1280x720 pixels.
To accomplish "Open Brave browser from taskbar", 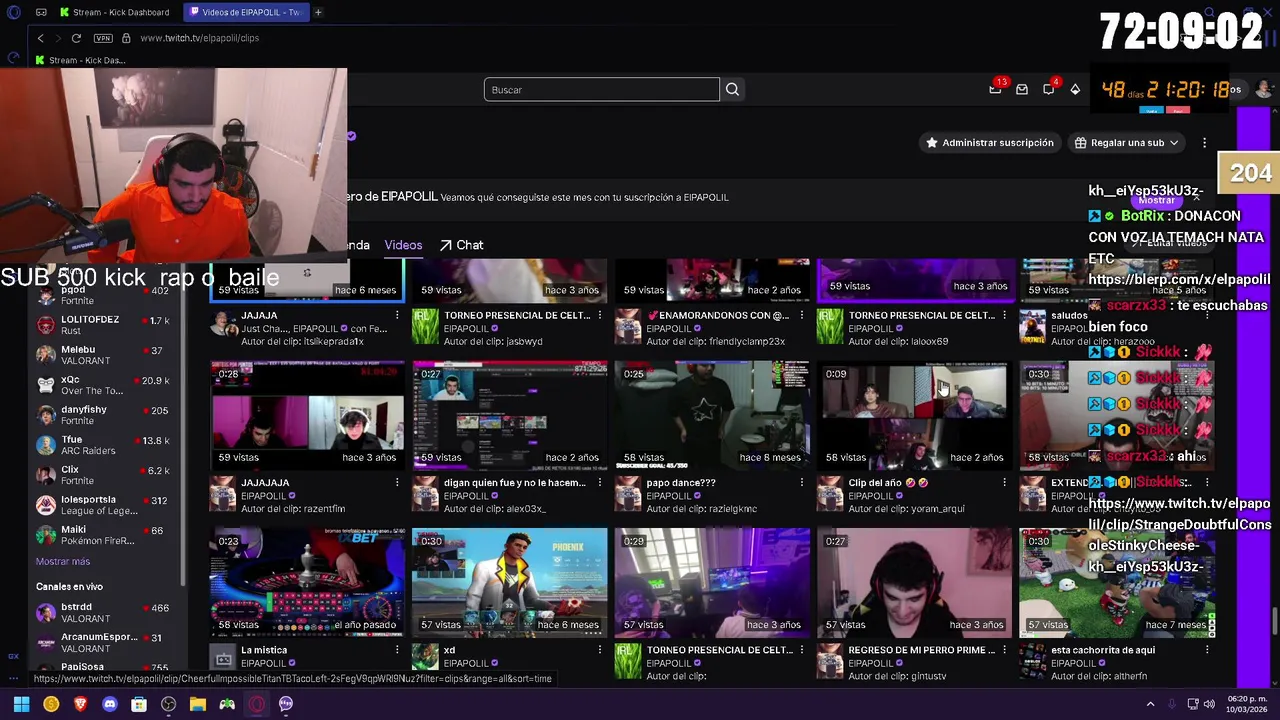I will click(x=80, y=704).
